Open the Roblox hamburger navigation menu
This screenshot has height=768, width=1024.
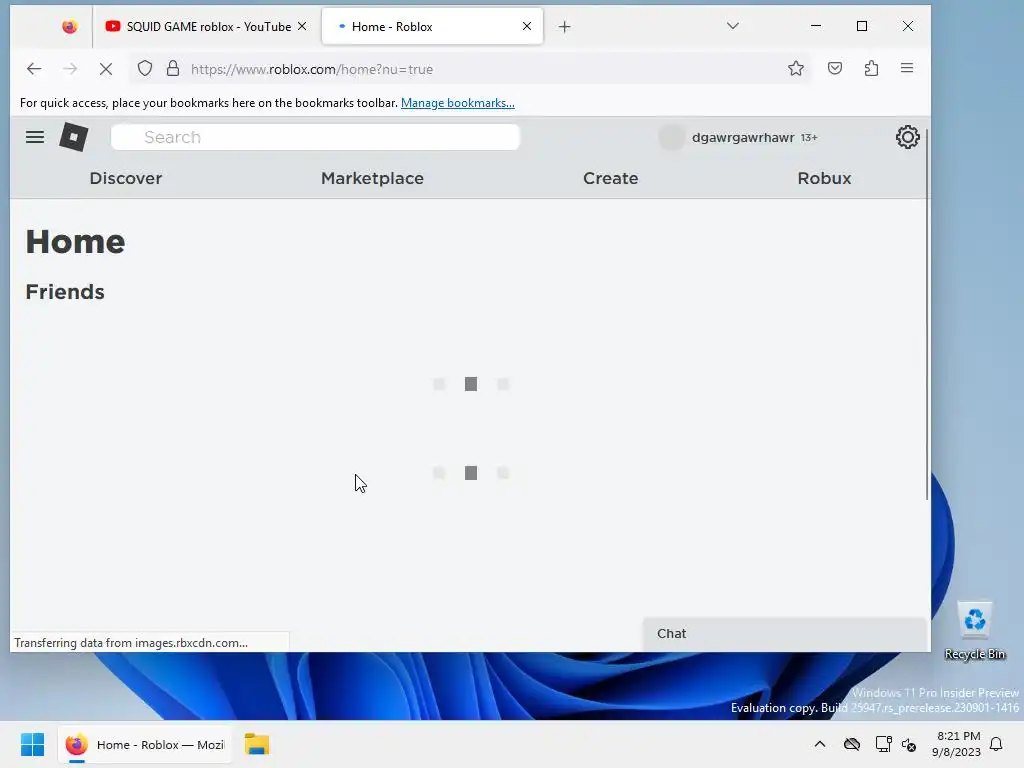pyautogui.click(x=35, y=137)
